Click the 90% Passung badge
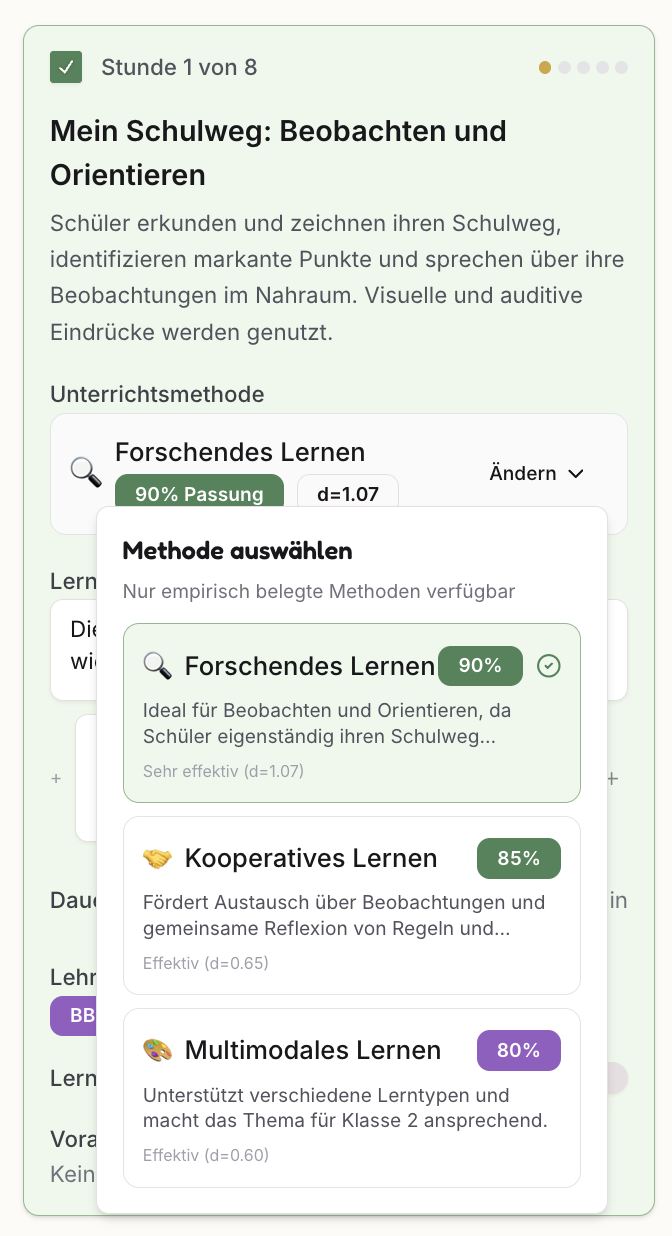The height and width of the screenshot is (1236, 672). tap(199, 494)
